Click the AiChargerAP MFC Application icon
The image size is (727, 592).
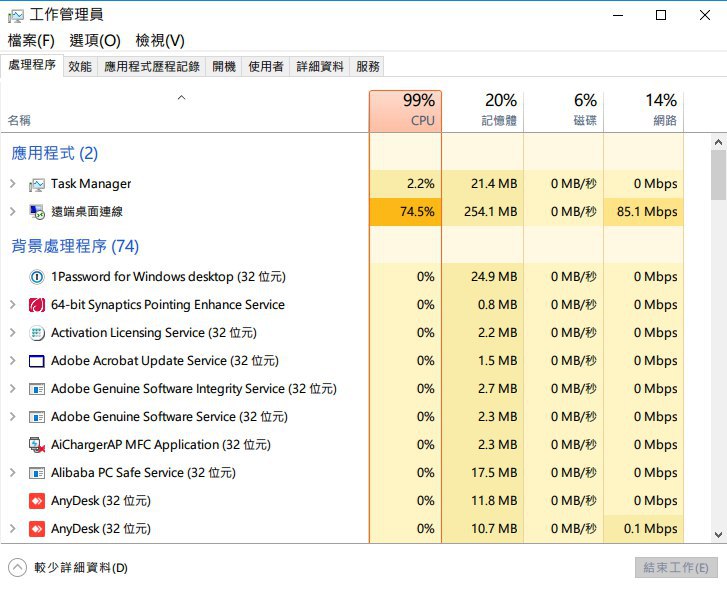coord(37,445)
